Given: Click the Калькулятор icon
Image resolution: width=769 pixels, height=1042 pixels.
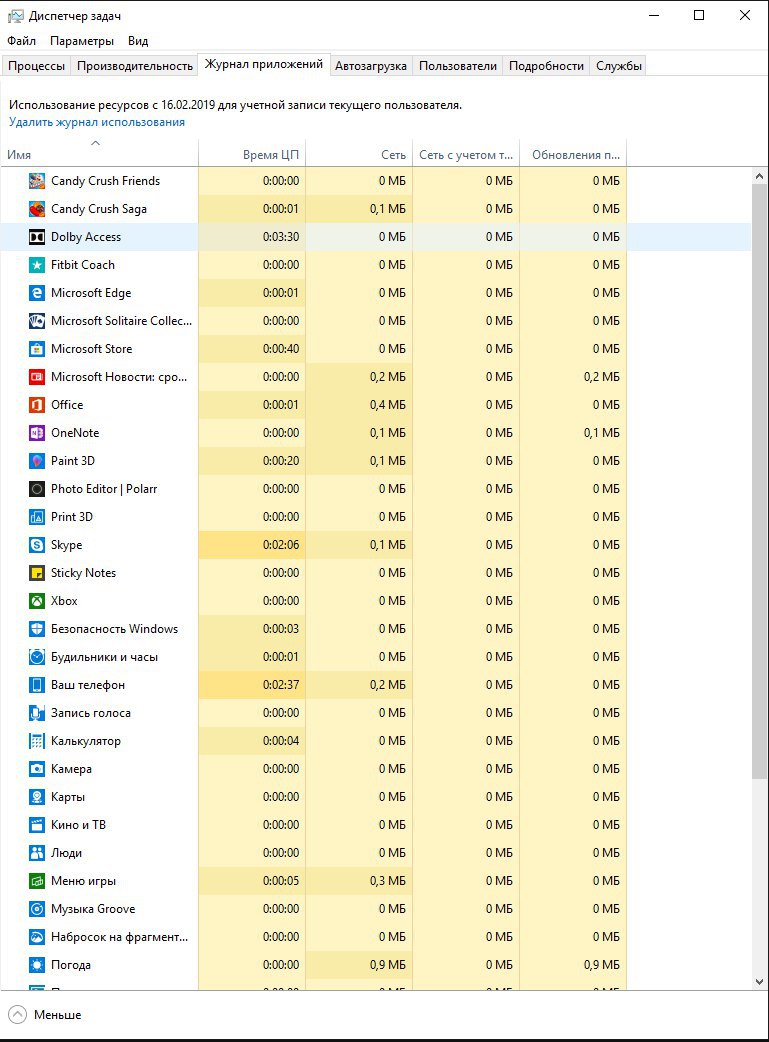Looking at the screenshot, I should [37, 741].
